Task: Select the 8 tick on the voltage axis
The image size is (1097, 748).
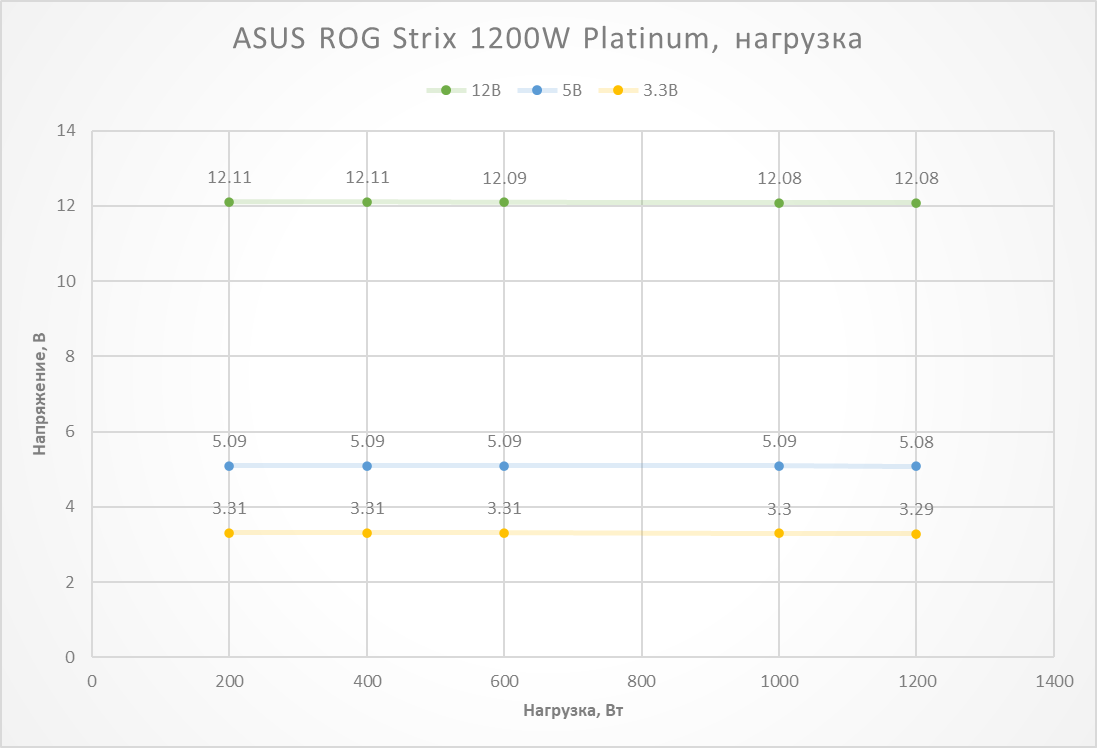Action: (x=70, y=356)
